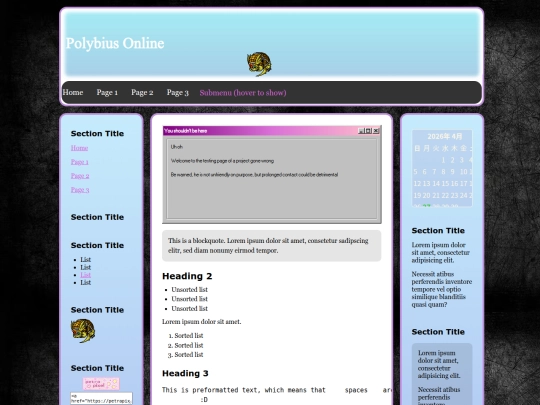This screenshot has height=405, width=540.
Task: Click the second Sorted list item
Action: [x=189, y=345]
